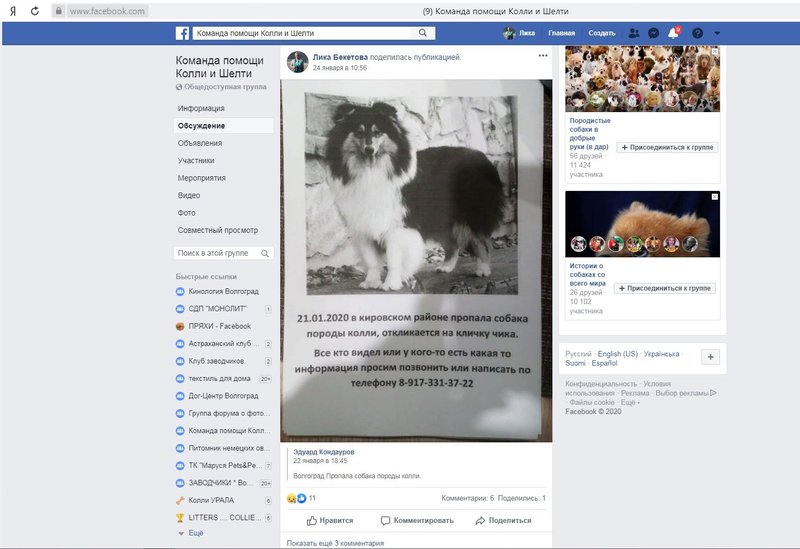Click Показать ещё 3 комментария

coord(335,543)
